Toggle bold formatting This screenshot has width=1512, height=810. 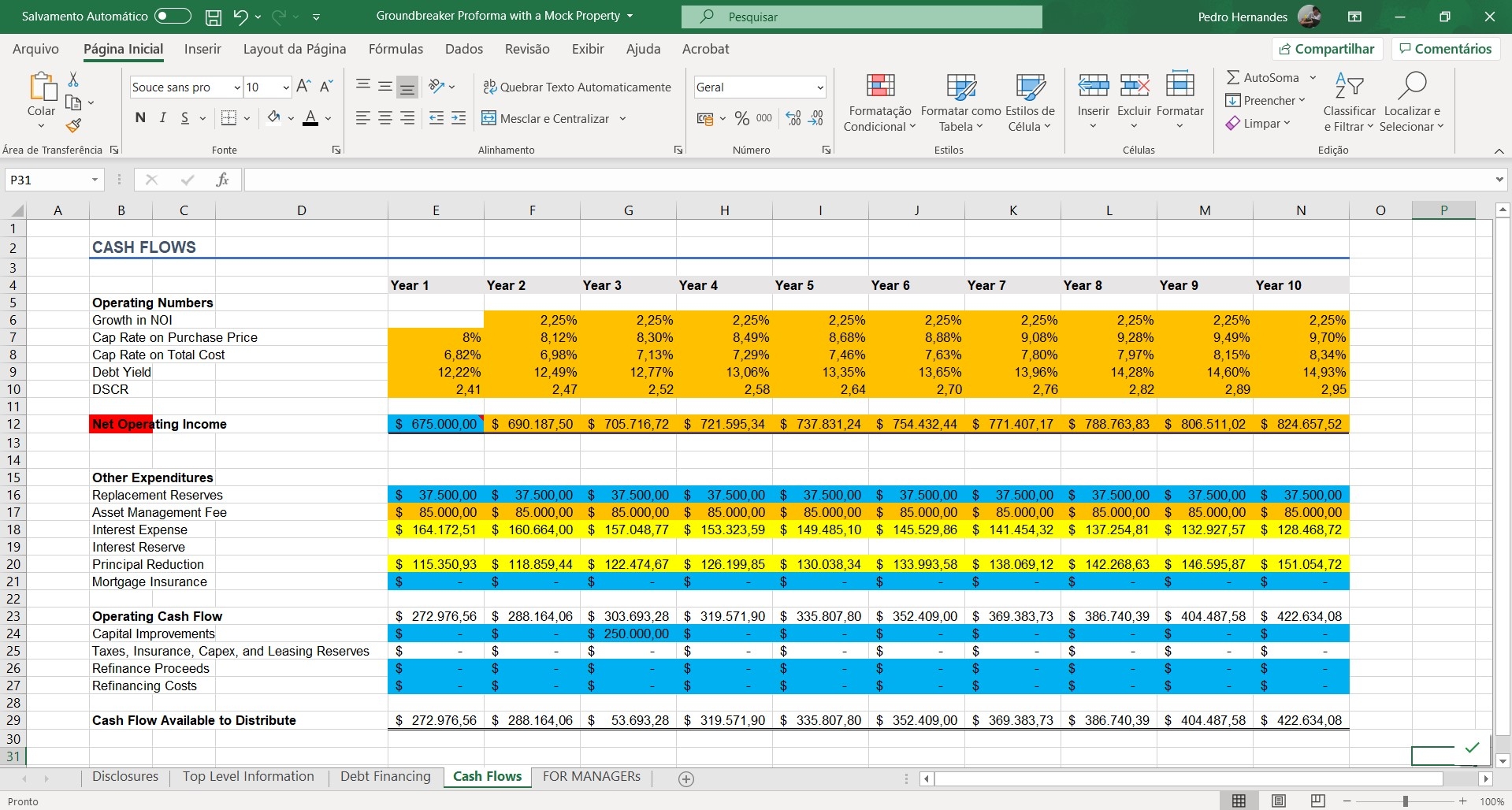point(140,117)
